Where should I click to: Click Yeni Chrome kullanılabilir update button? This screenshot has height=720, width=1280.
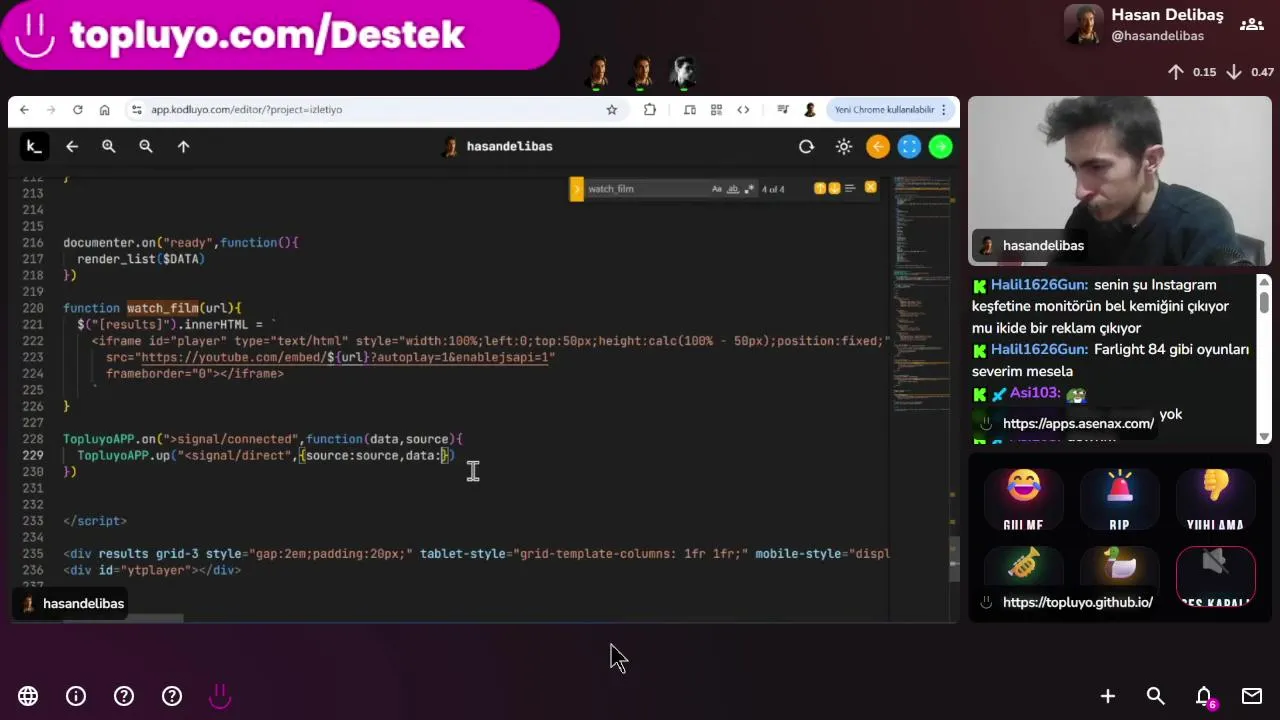coord(884,110)
